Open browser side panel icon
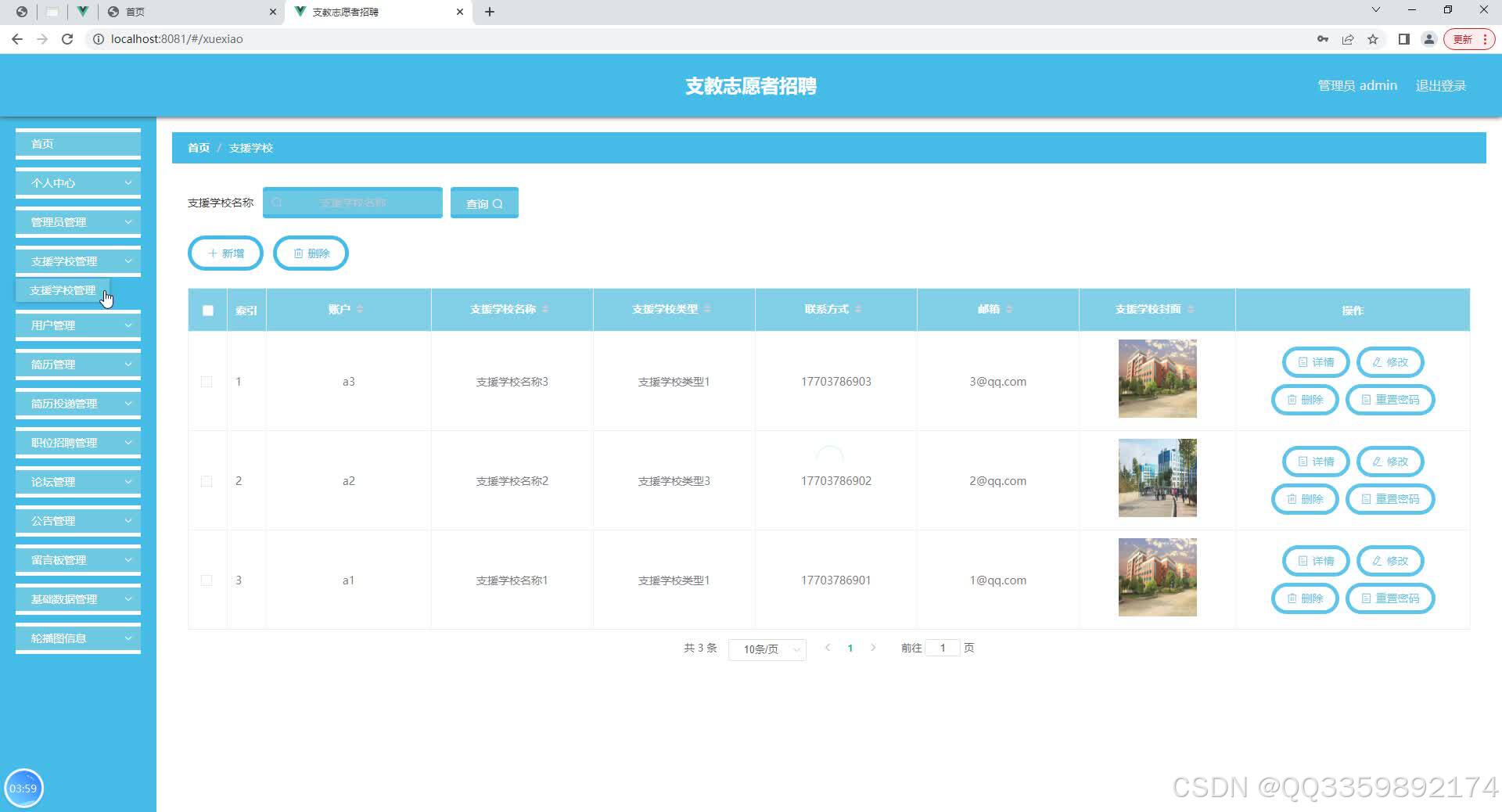Viewport: 1502px width, 812px height. pyautogui.click(x=1404, y=39)
